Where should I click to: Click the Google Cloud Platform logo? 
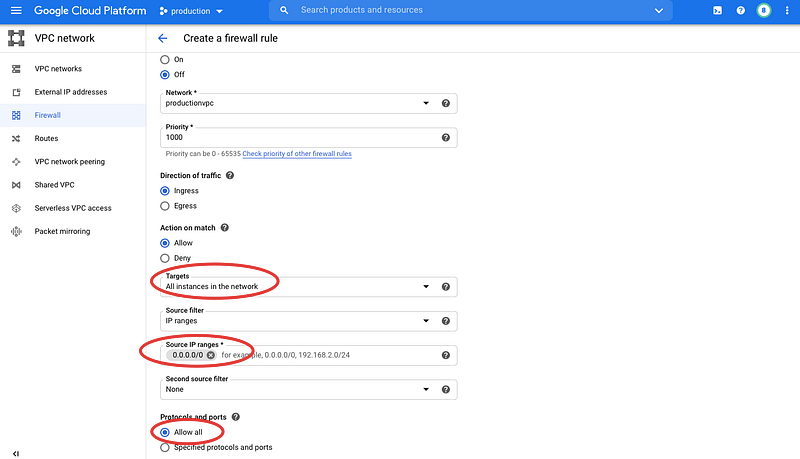tap(90, 11)
